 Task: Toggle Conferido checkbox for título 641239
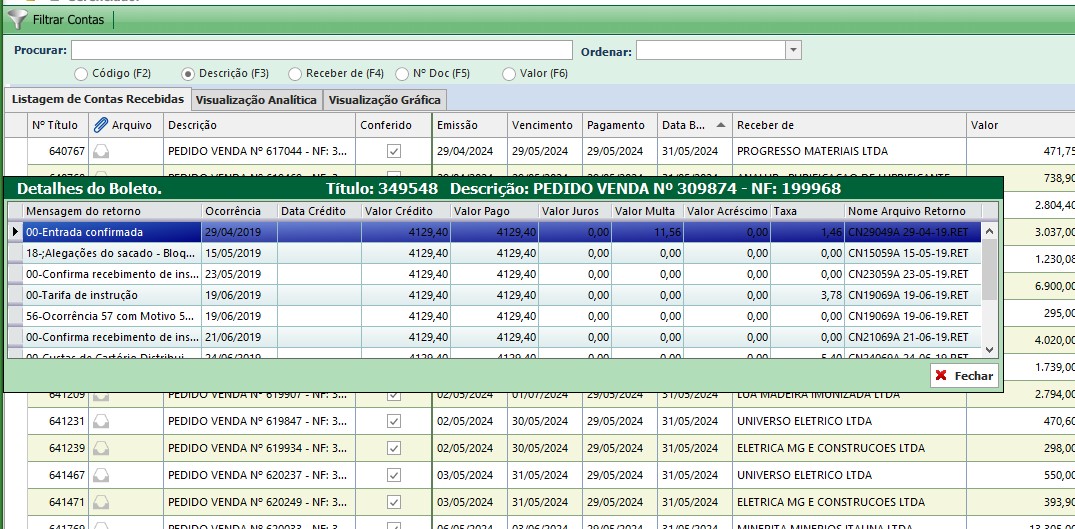point(394,448)
